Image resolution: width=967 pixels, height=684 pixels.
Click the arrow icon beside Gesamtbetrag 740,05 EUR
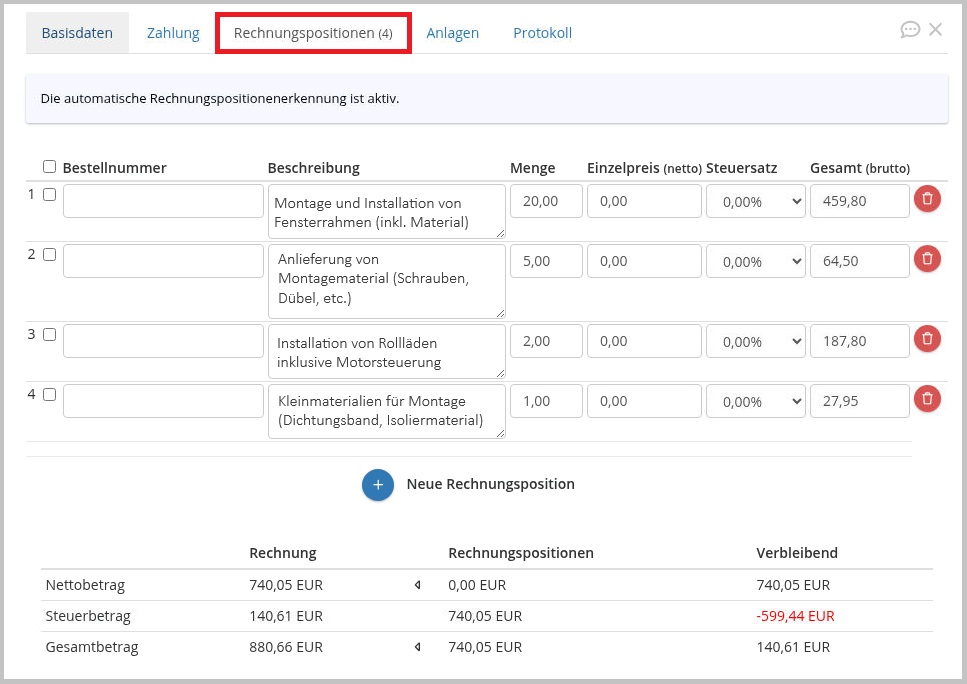(x=418, y=647)
